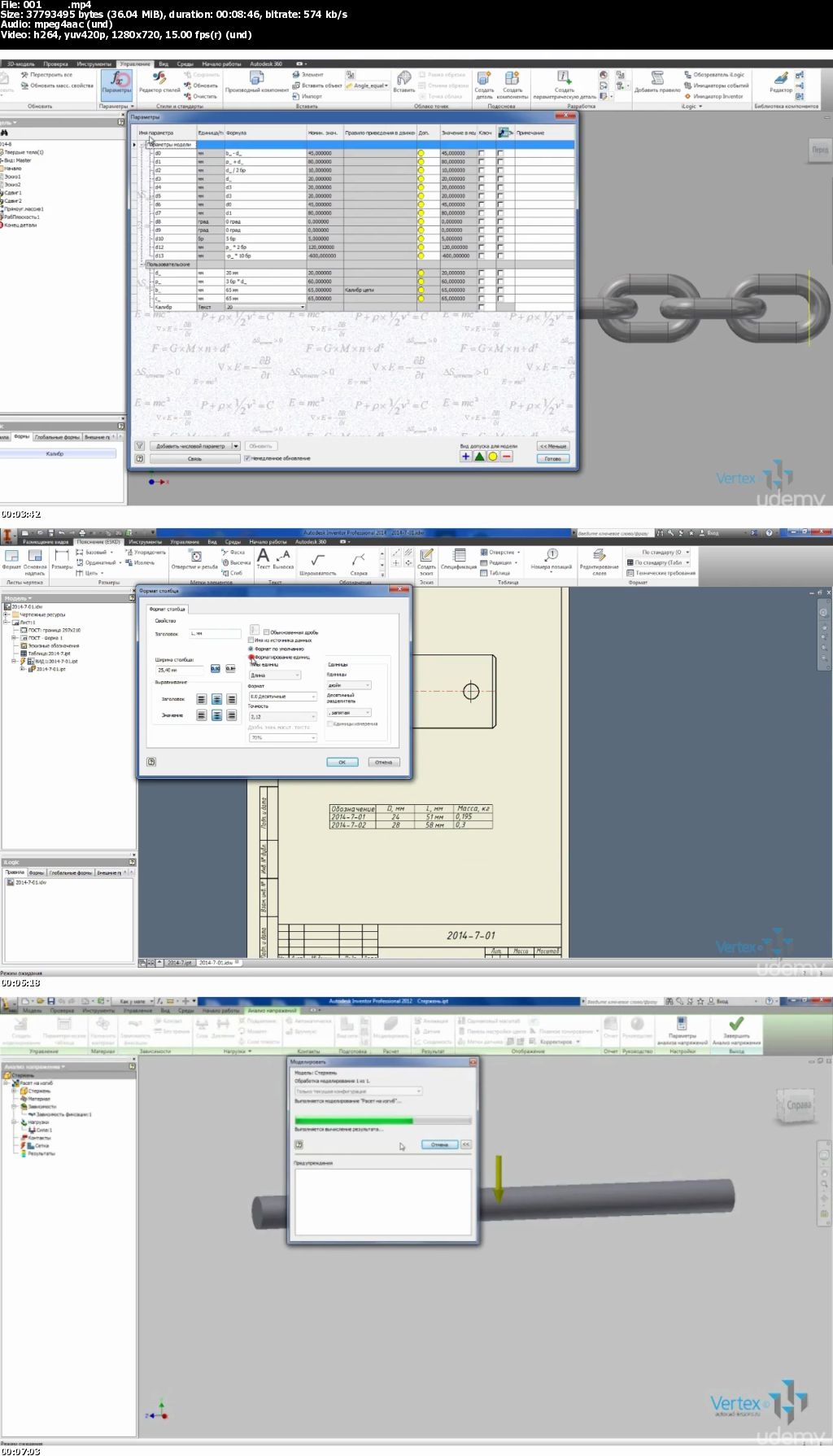Viewport: 833px width, 1456px height.
Task: Open 0,0 десятичные format dropdown
Action: (x=282, y=697)
